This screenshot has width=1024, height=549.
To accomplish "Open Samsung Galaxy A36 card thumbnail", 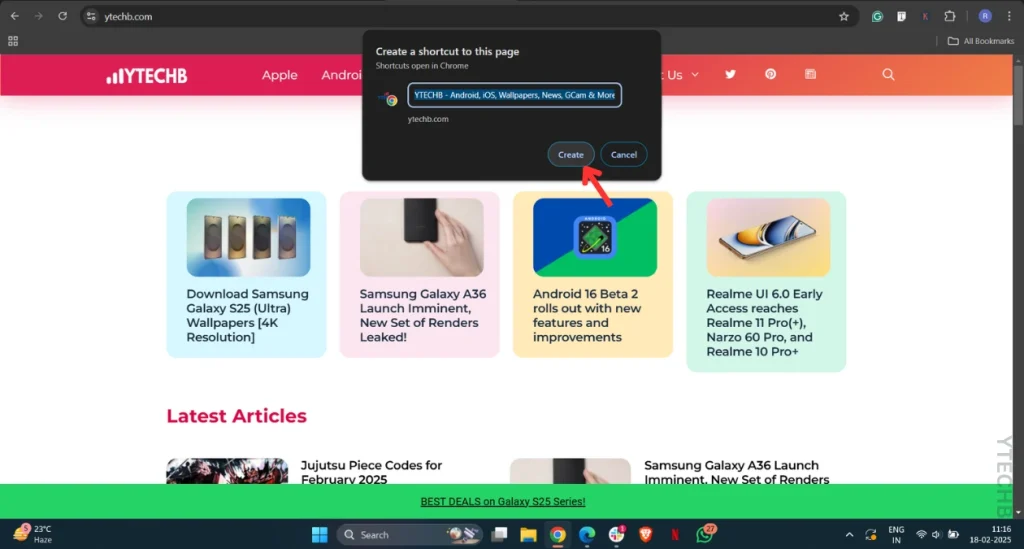I will (x=421, y=238).
